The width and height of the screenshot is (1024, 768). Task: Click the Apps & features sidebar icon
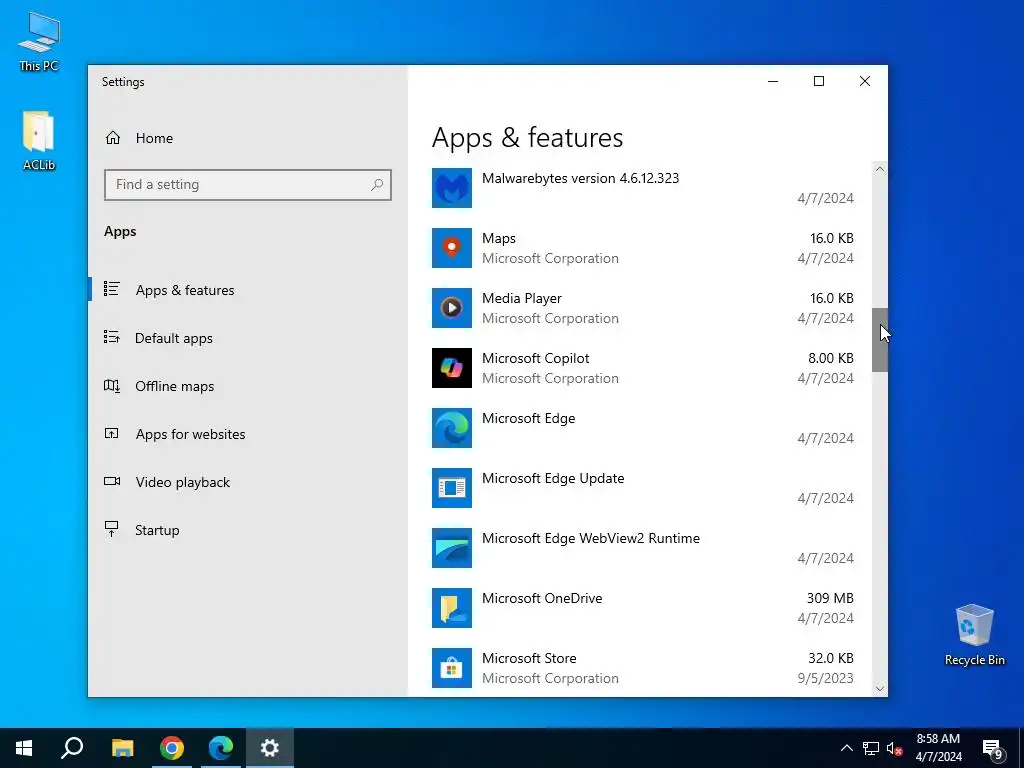(112, 289)
